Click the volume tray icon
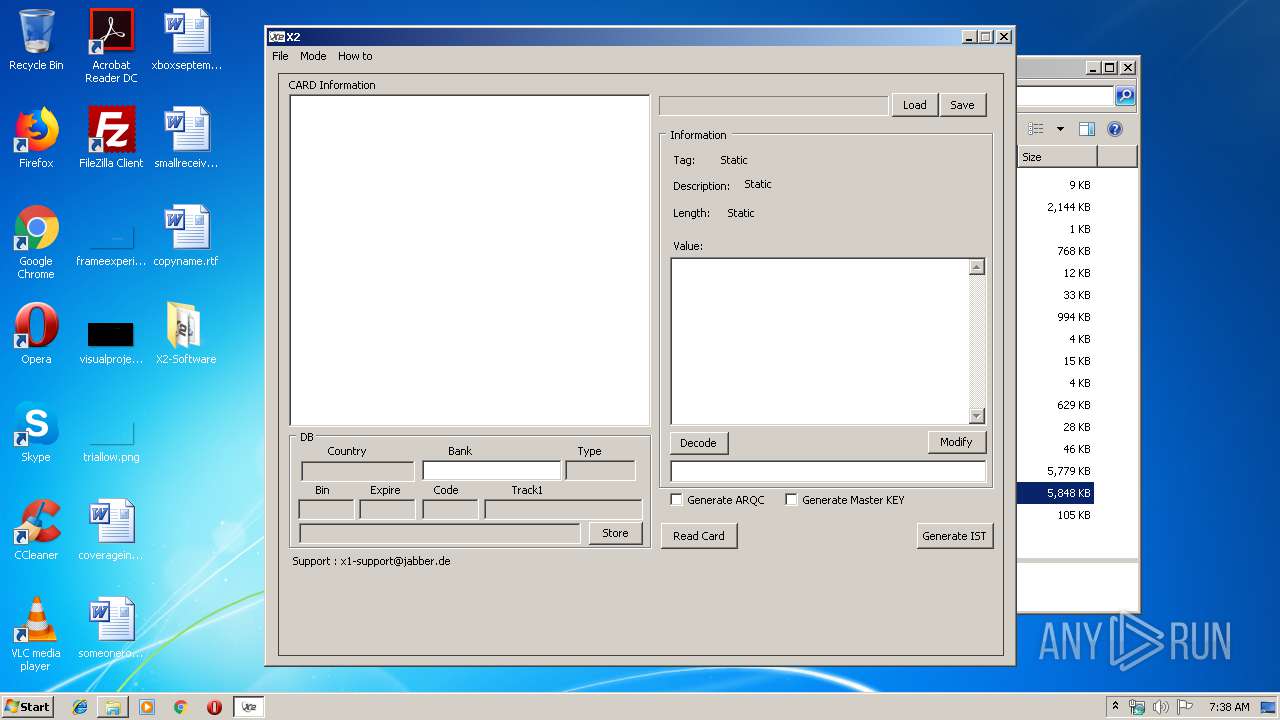This screenshot has width=1280, height=720. click(1161, 707)
